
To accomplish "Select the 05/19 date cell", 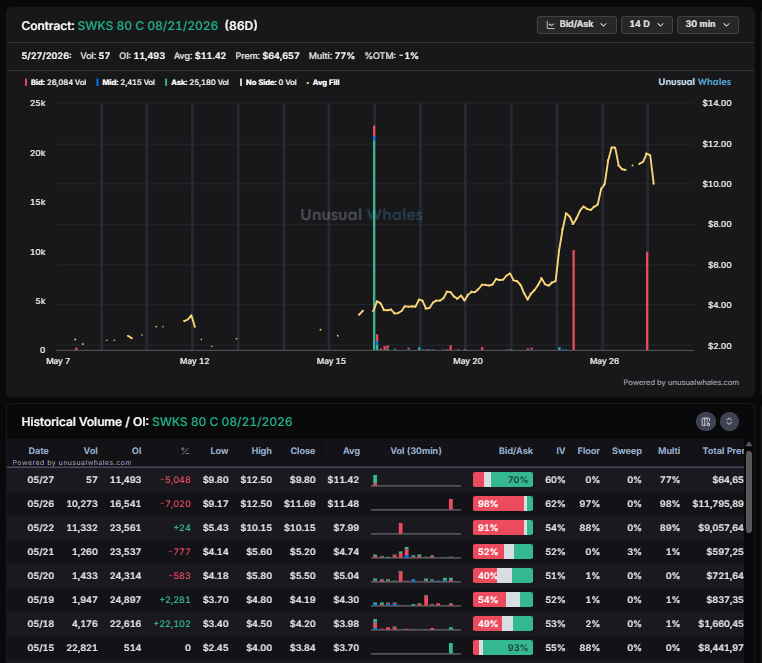I will point(41,599).
